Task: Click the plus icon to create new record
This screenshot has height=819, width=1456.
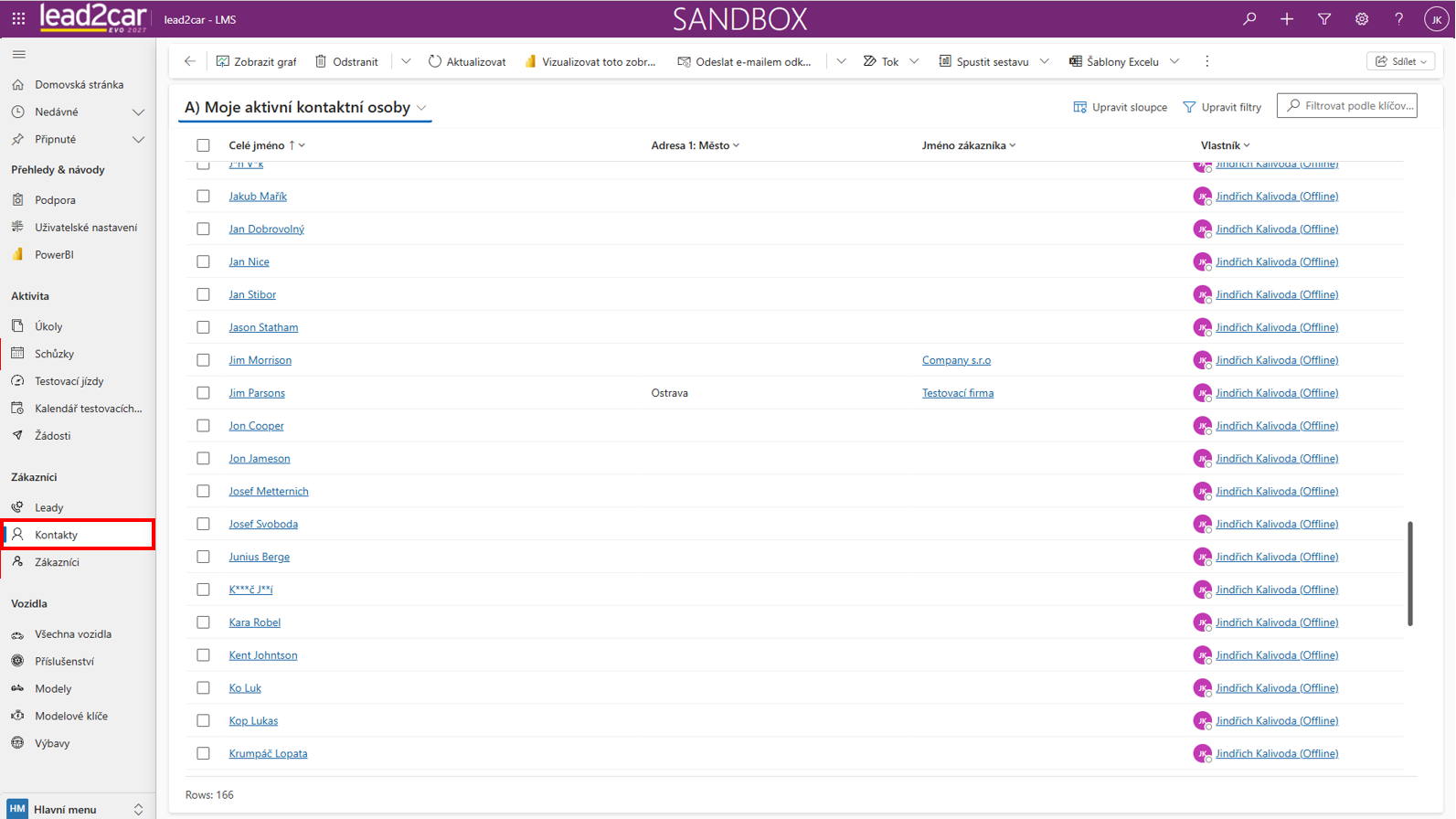Action: point(1287,19)
